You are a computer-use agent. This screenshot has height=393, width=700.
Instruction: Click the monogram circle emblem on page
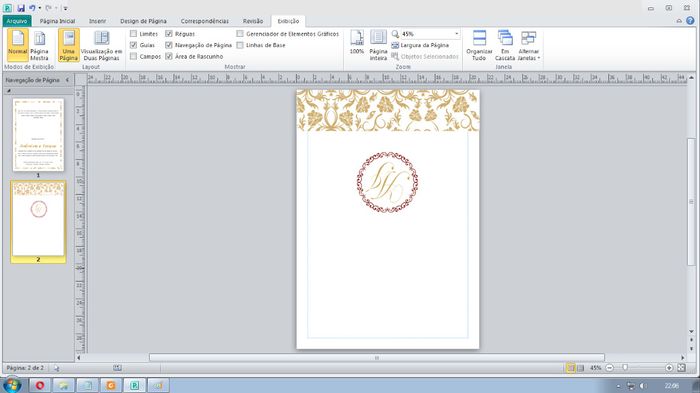coord(388,182)
